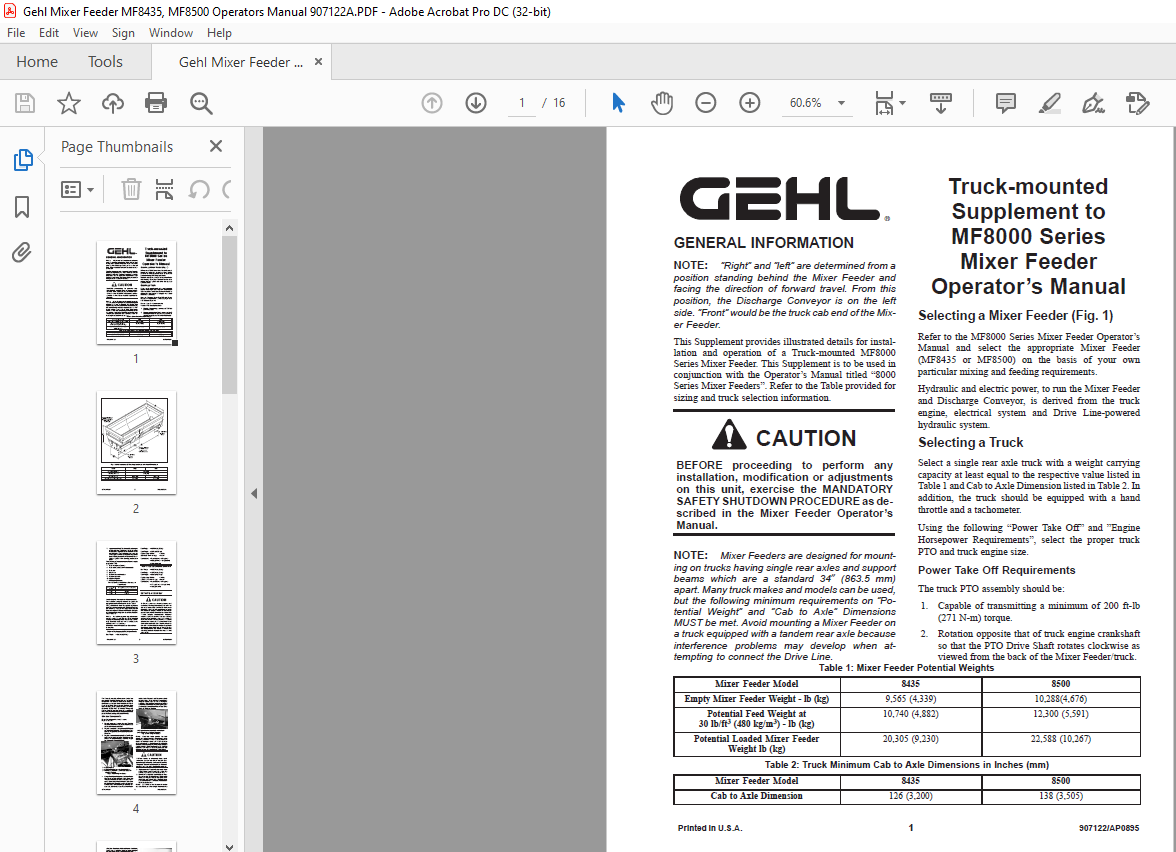Open the zoom level dropdown arrow
Screen dimensions: 1176x852
(x=842, y=103)
